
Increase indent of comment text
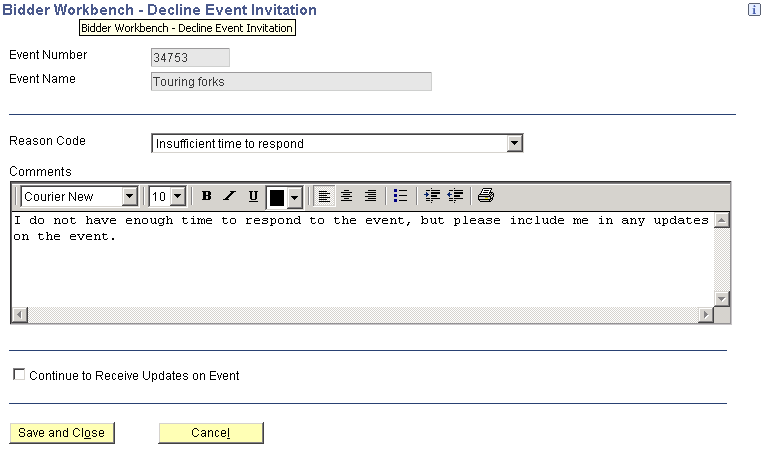432,196
